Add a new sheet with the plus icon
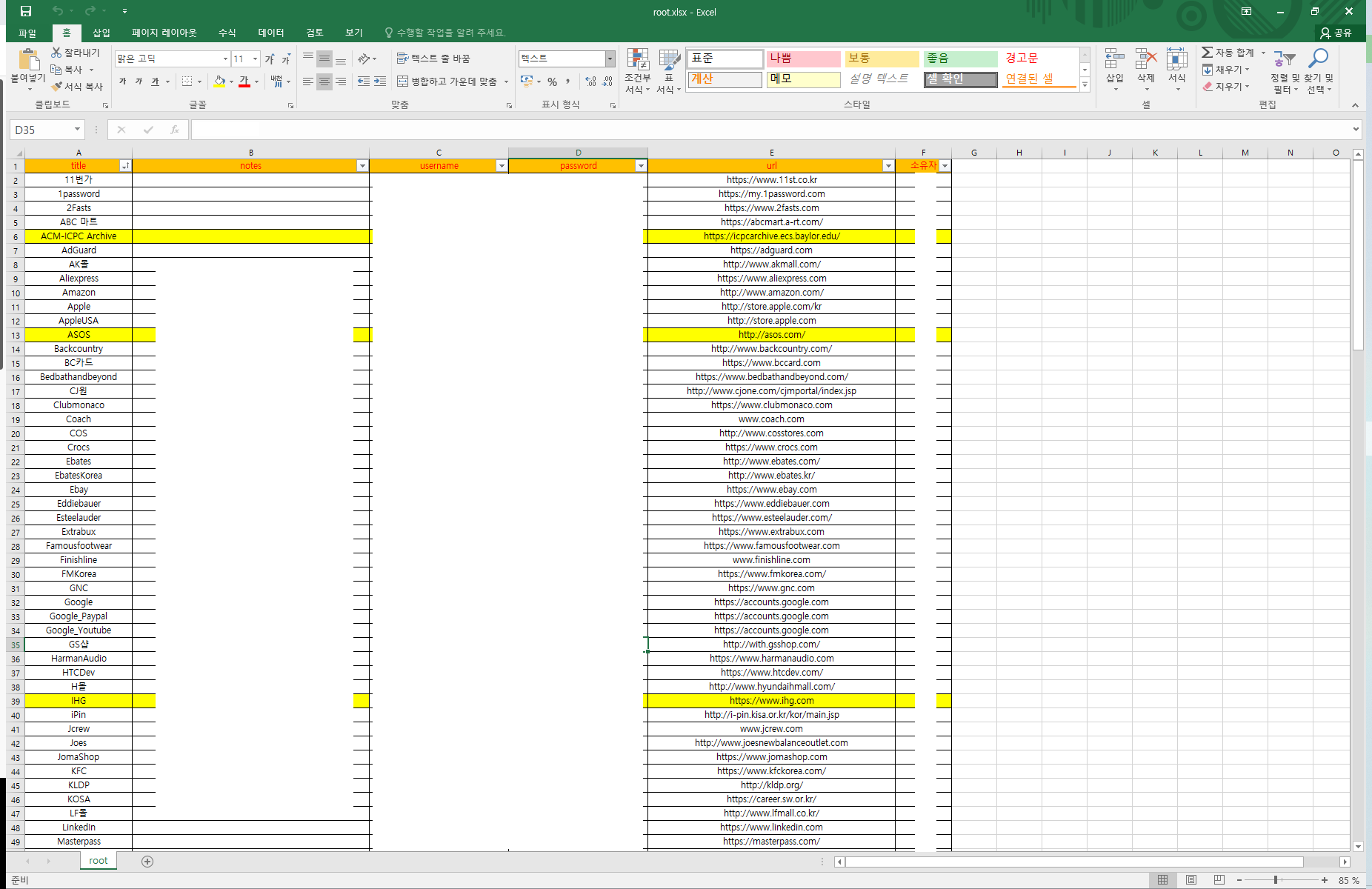 coord(147,861)
